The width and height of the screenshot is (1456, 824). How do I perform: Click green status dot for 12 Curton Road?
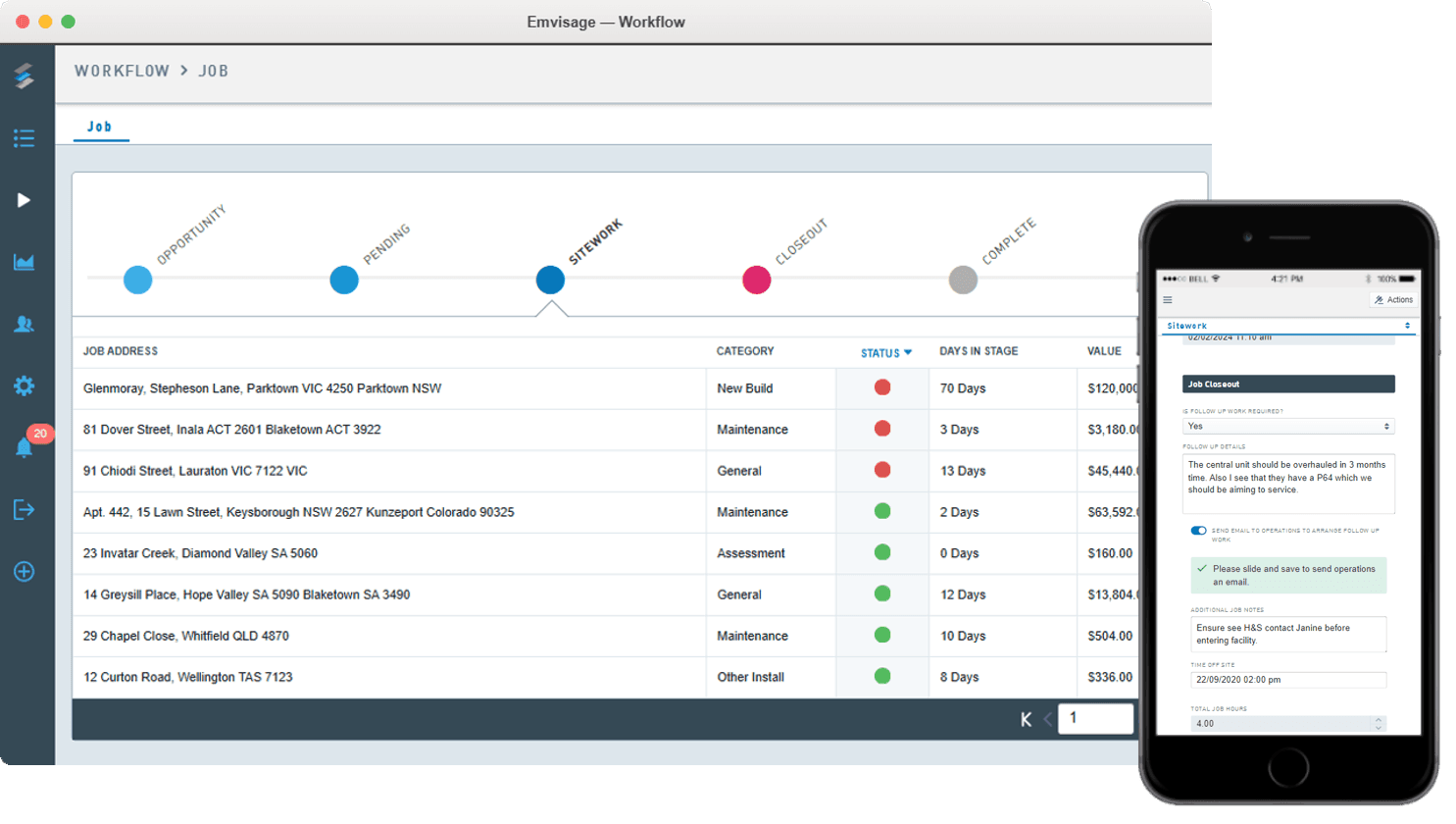coord(882,676)
